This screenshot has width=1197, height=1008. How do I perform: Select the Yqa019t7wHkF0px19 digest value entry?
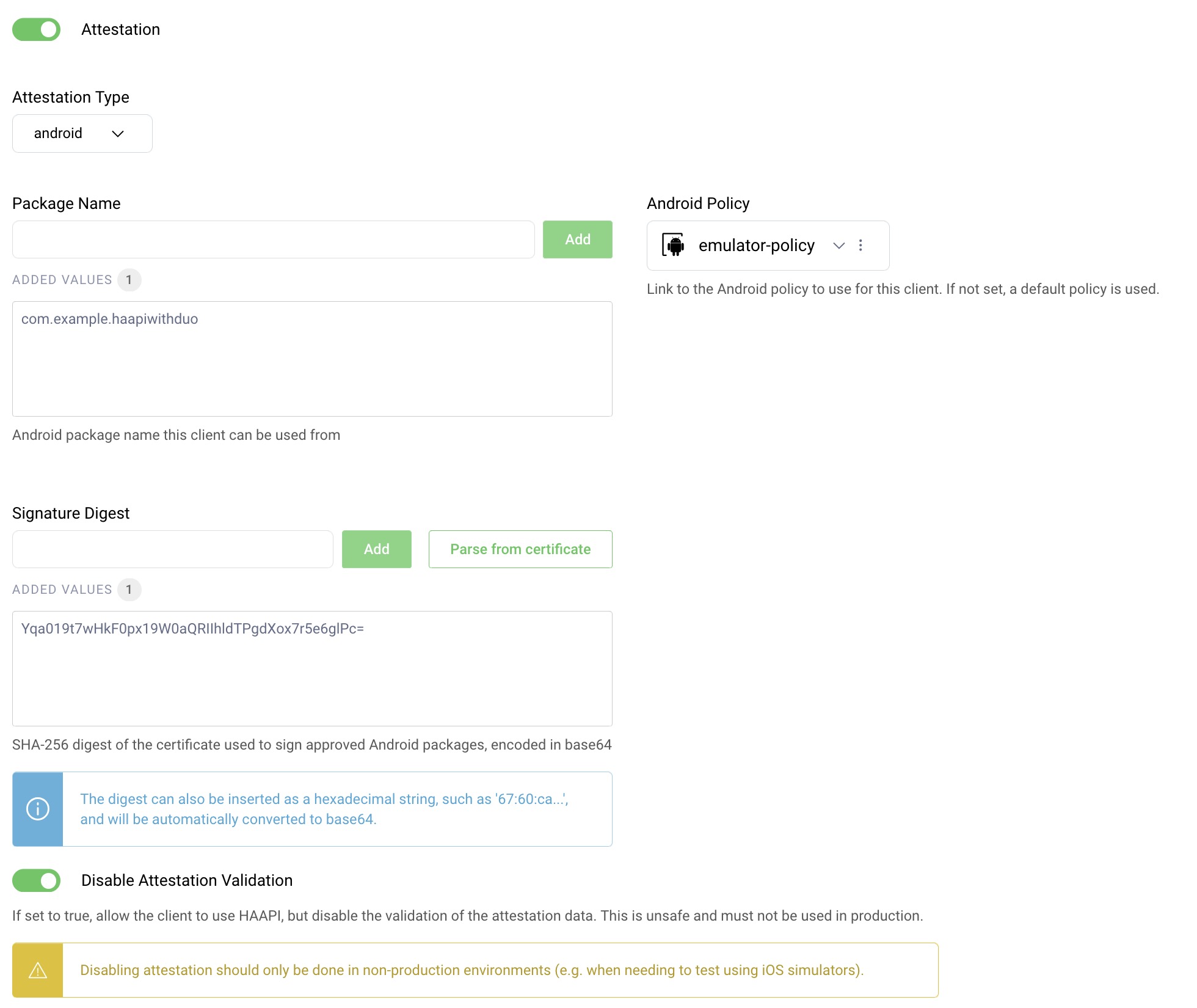coord(192,629)
